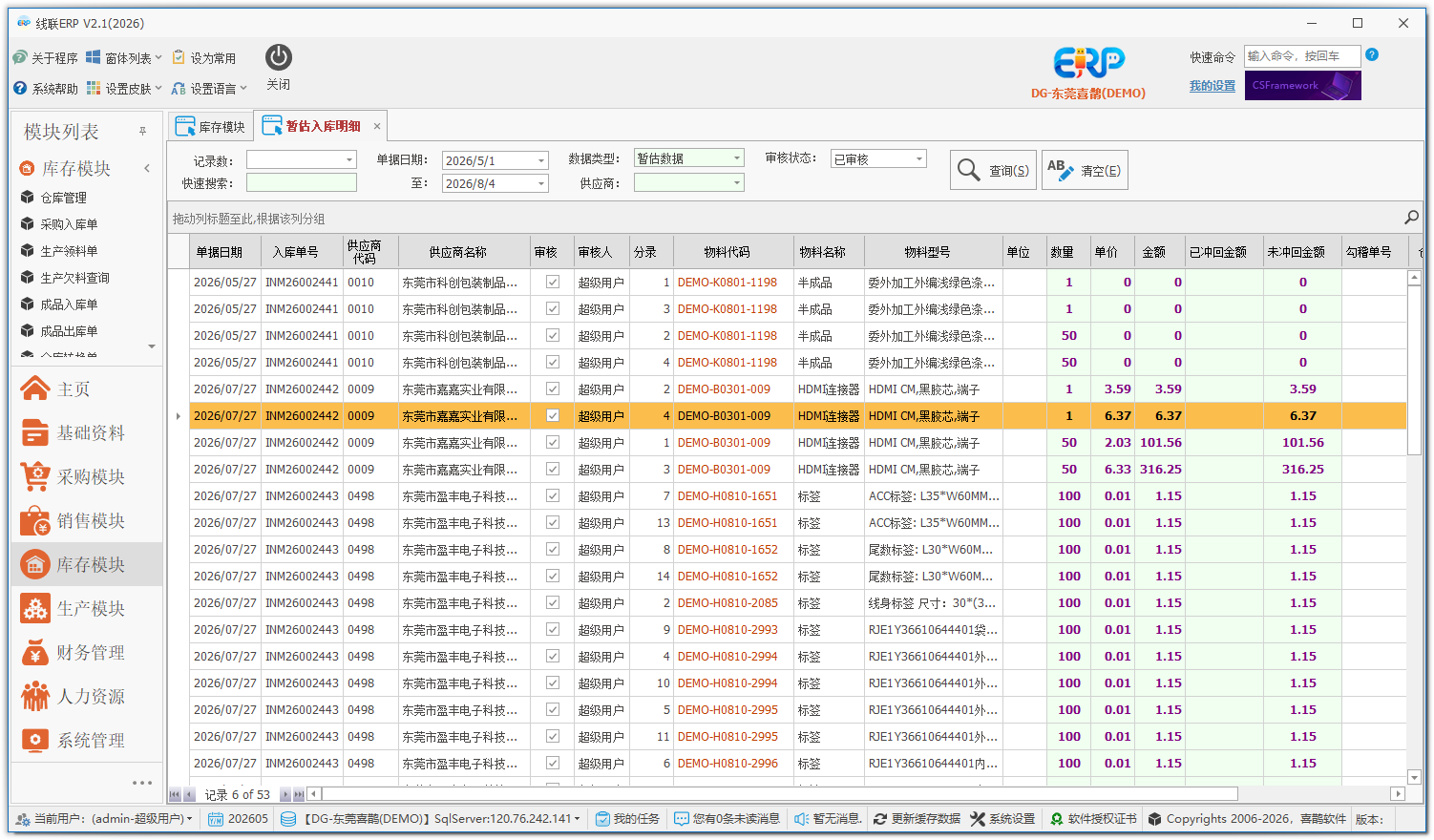Switch to 库存模块 tab
This screenshot has width=1434, height=840.
tap(211, 126)
